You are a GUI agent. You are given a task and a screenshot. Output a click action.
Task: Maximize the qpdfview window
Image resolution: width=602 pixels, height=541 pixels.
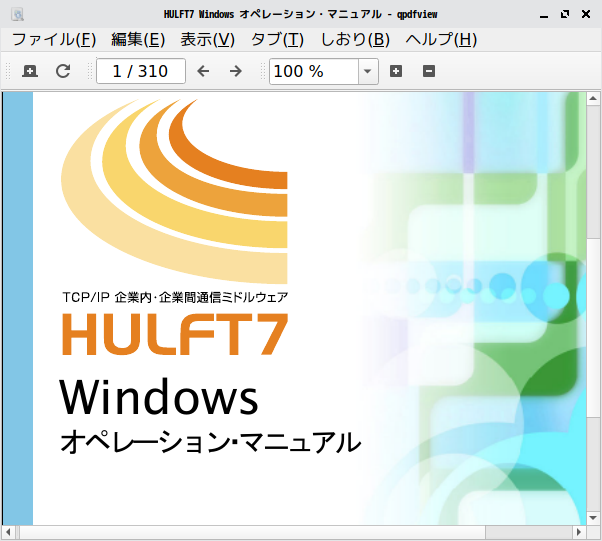(565, 14)
